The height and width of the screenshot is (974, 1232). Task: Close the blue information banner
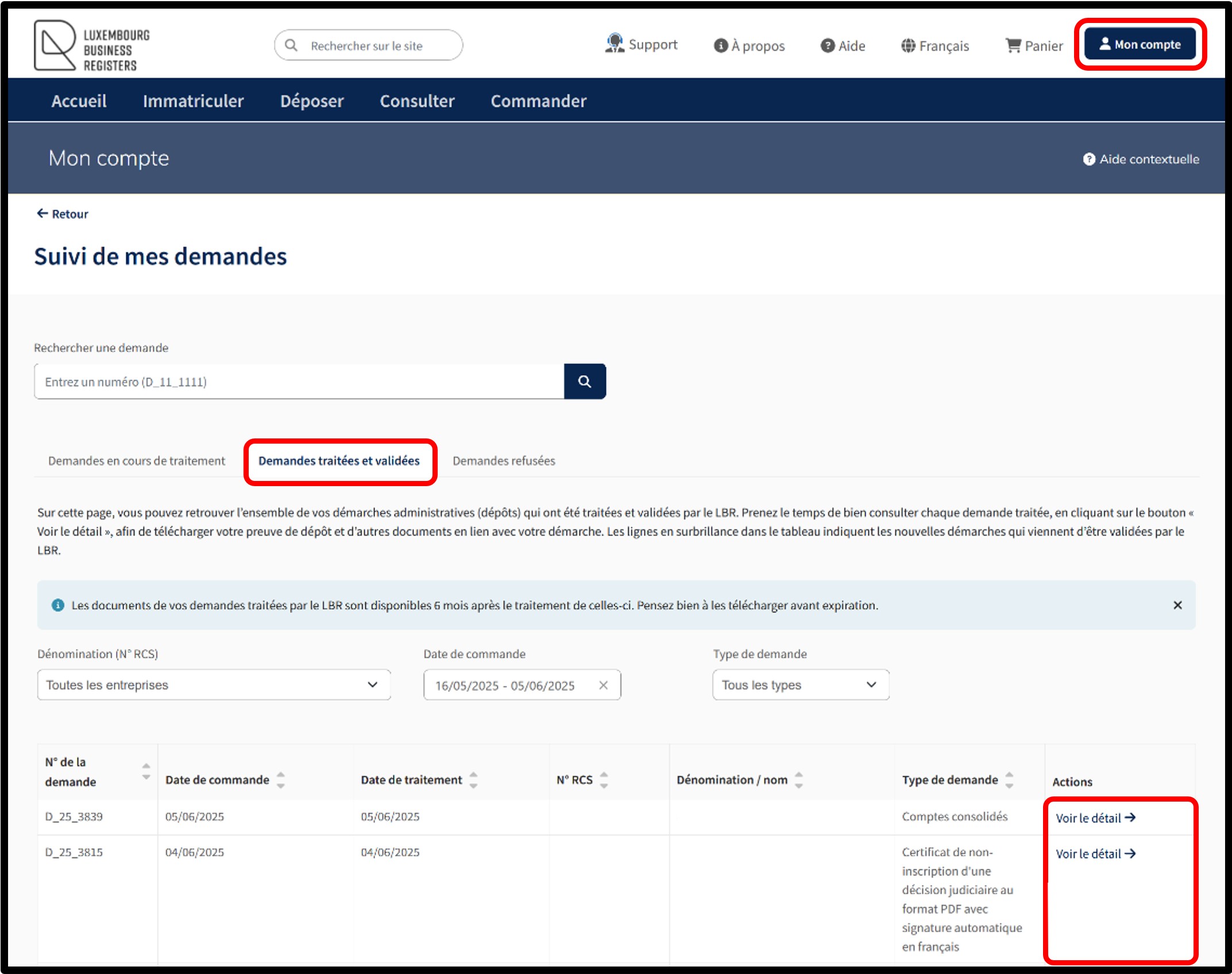coord(1177,605)
